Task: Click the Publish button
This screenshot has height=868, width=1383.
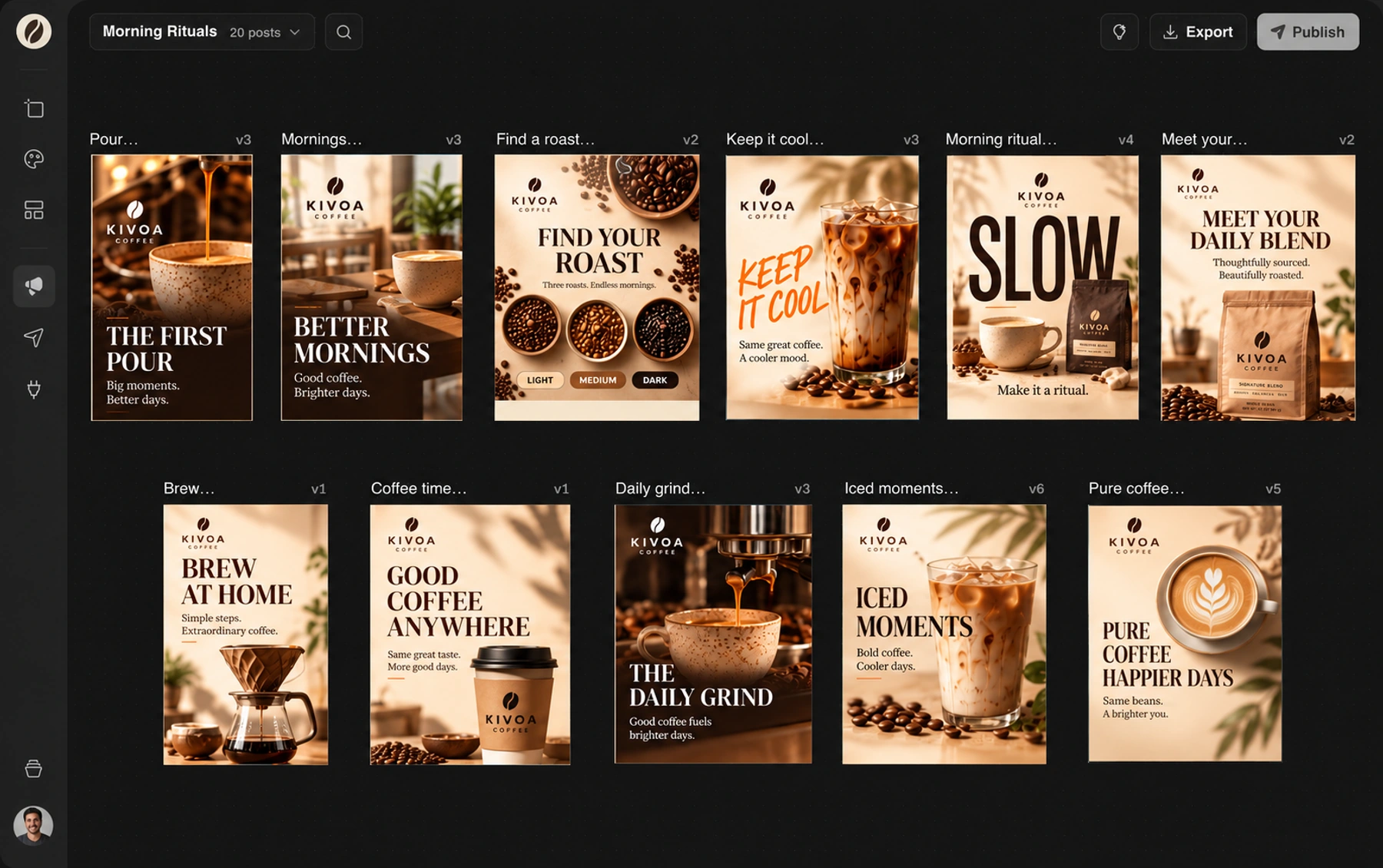Action: tap(1308, 31)
